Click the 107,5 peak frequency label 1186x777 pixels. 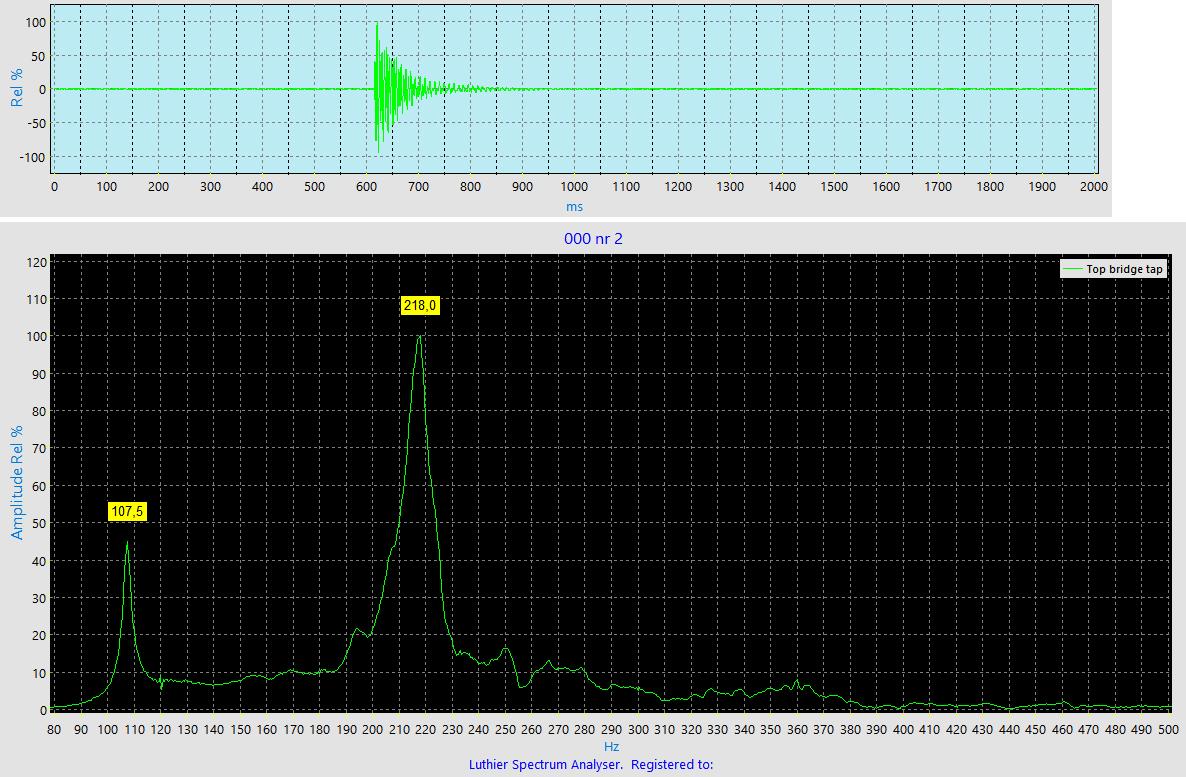coord(127,511)
